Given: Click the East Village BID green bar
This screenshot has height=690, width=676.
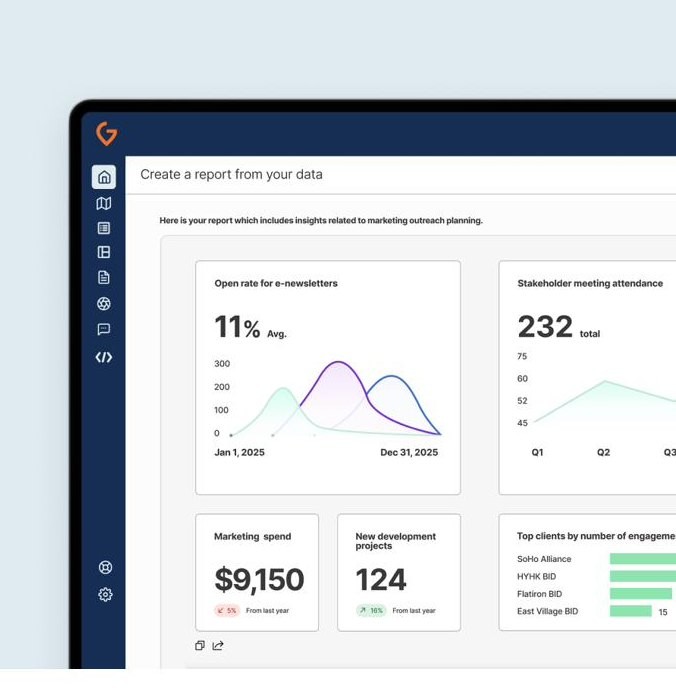Looking at the screenshot, I should click(x=631, y=611).
